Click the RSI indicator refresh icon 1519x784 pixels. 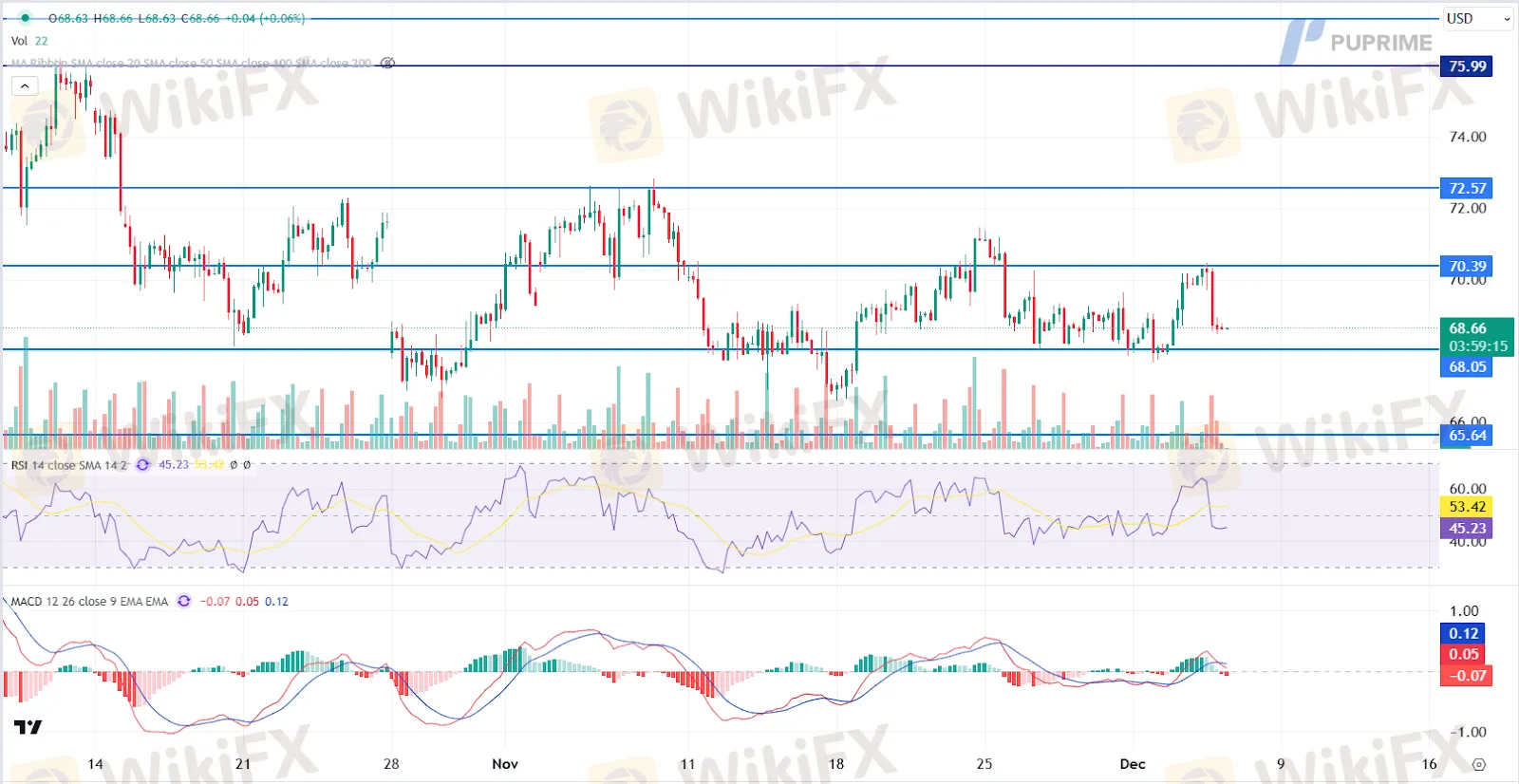[142, 465]
